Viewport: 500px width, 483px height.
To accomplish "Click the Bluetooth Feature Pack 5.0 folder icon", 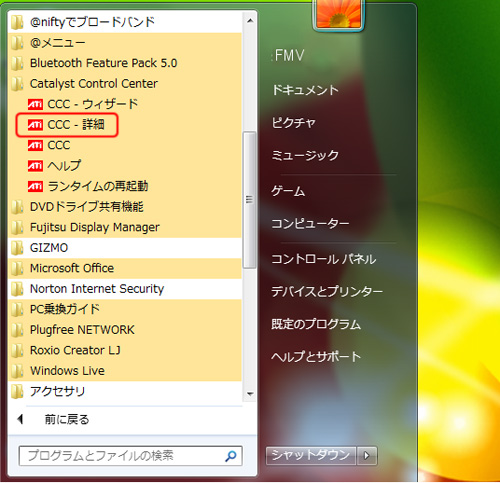I will pos(17,63).
